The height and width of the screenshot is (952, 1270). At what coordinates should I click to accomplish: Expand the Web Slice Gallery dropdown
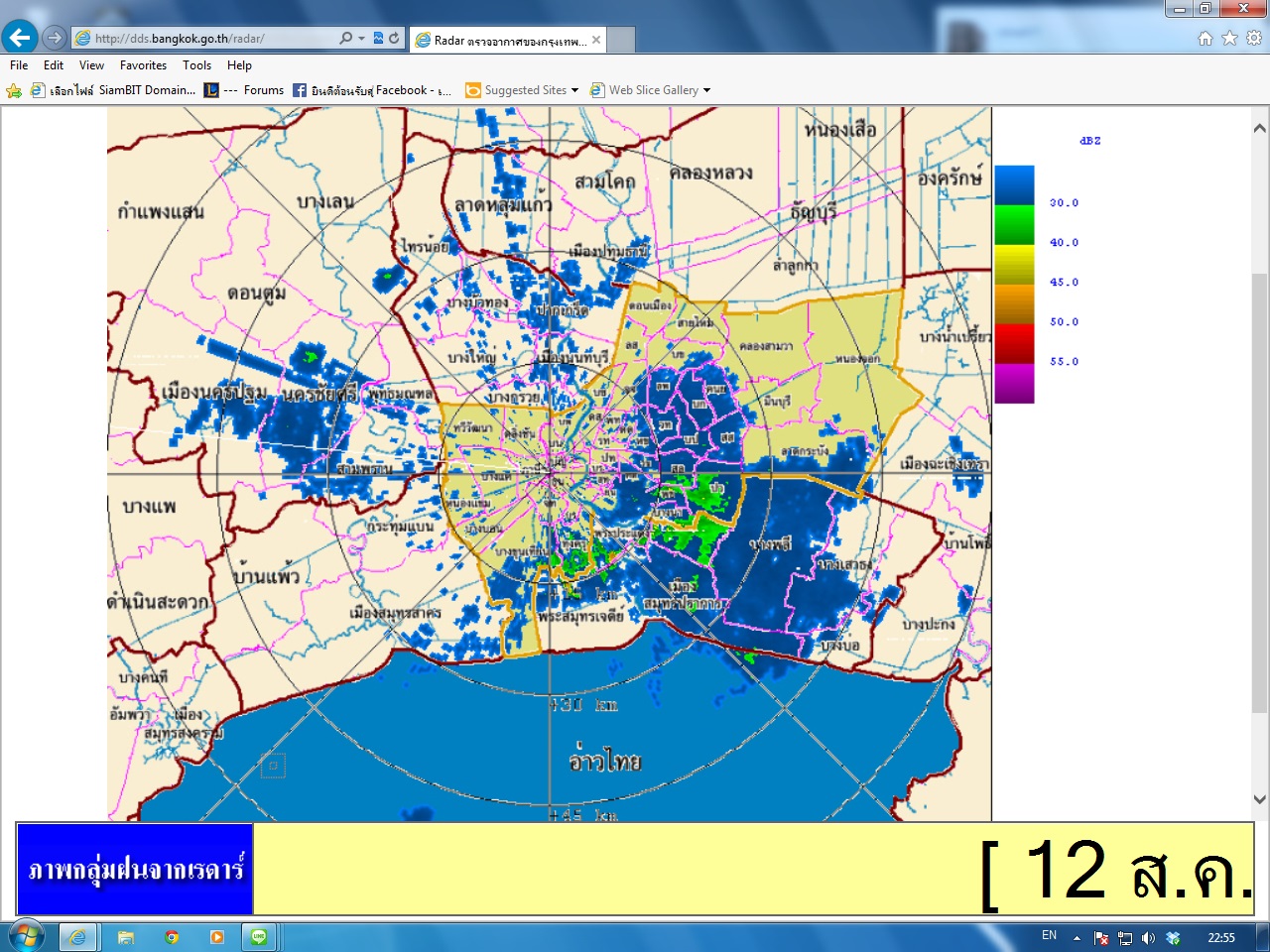pyautogui.click(x=706, y=90)
